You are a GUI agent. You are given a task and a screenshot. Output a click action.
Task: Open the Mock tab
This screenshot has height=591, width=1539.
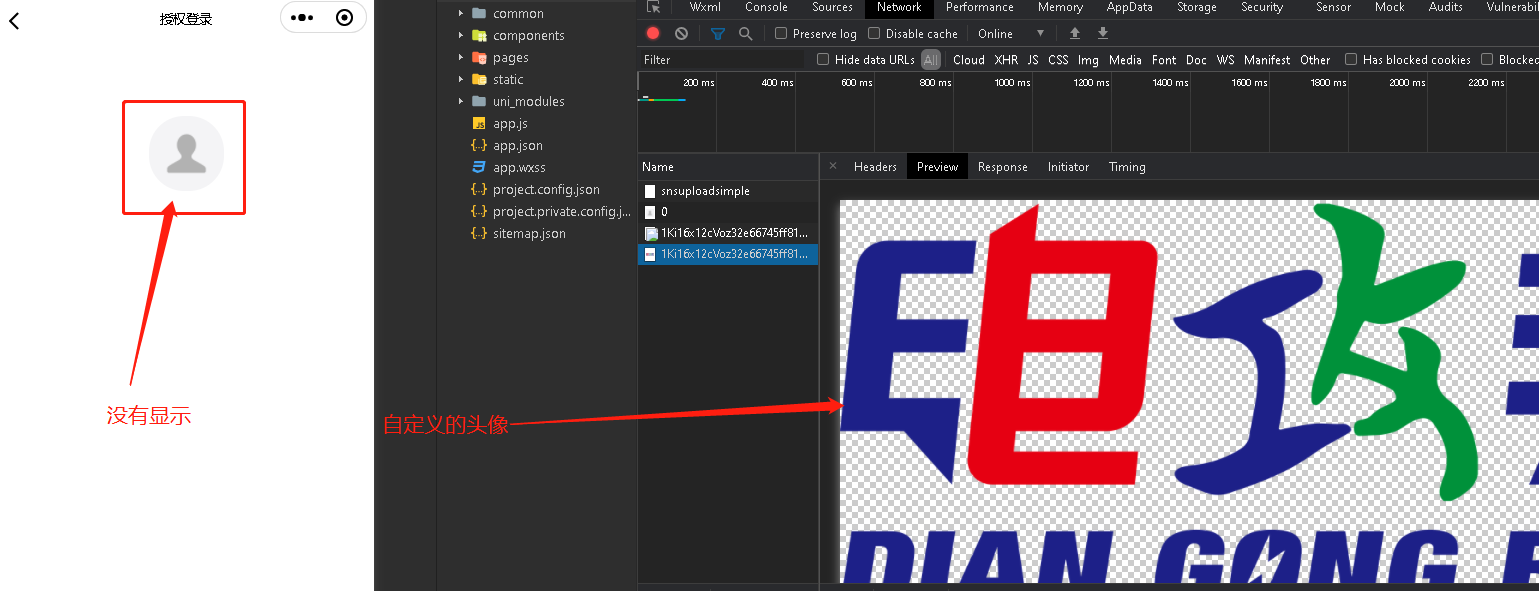pos(1389,7)
